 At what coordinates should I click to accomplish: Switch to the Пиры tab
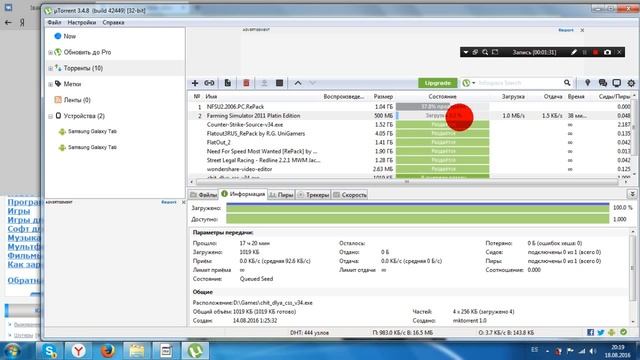point(282,195)
